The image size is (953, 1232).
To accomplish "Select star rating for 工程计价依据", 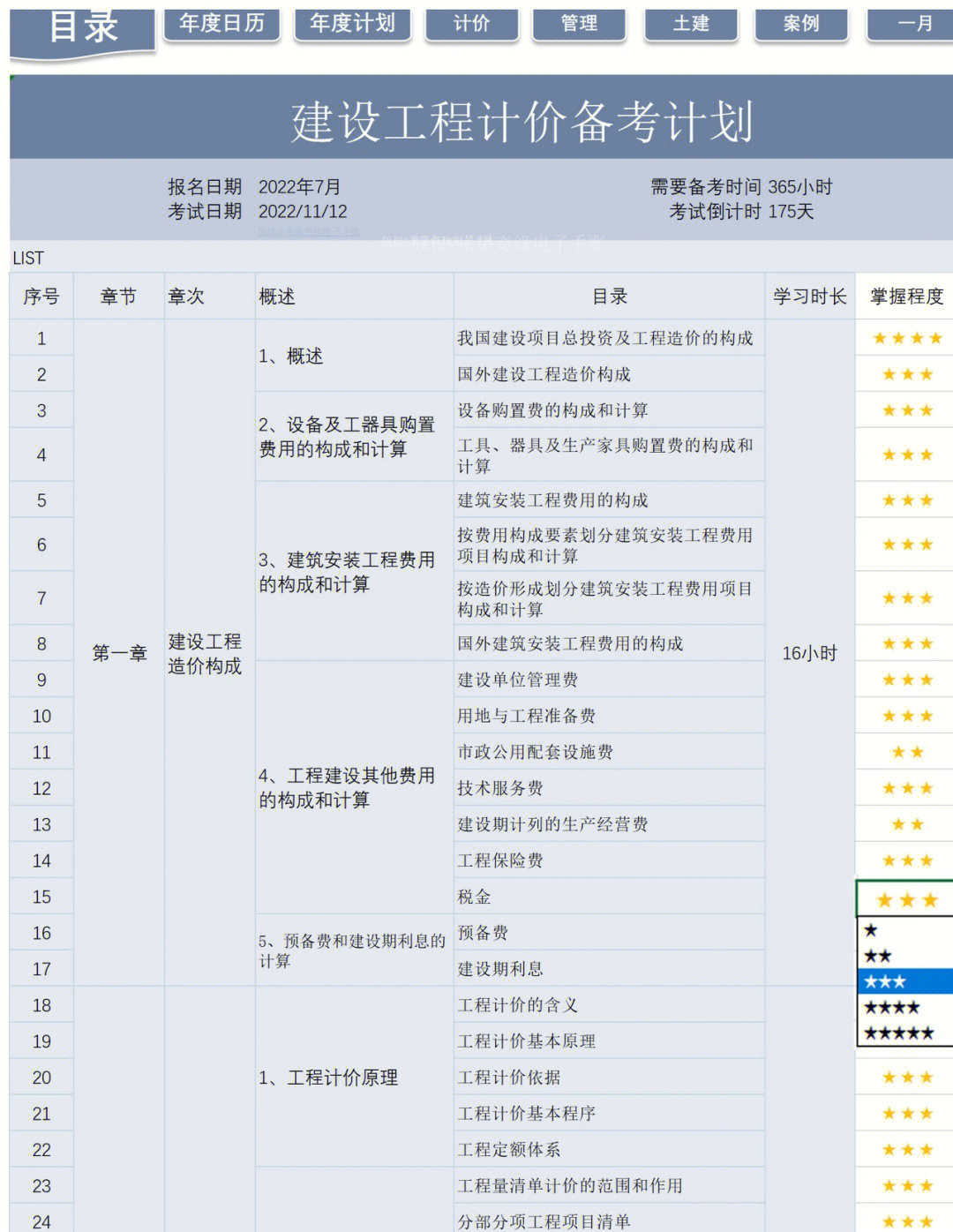I will point(905,1078).
